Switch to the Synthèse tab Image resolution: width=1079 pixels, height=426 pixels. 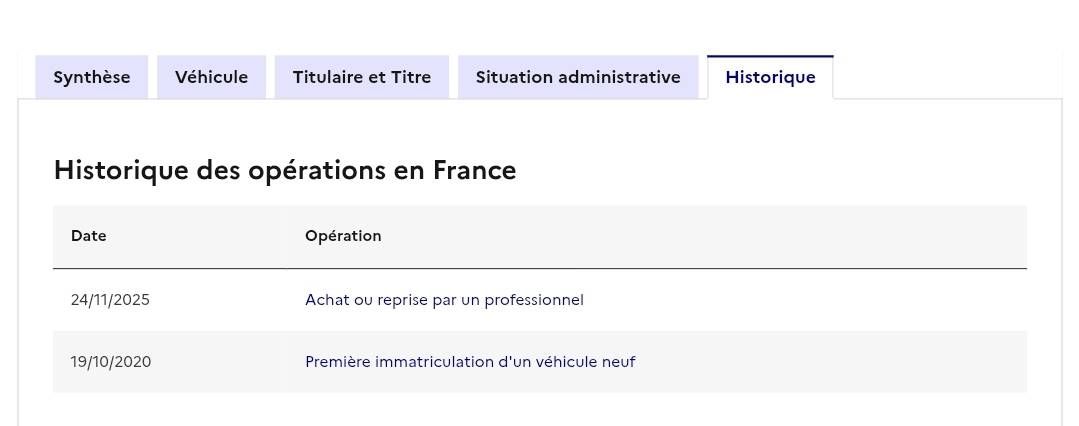point(92,77)
